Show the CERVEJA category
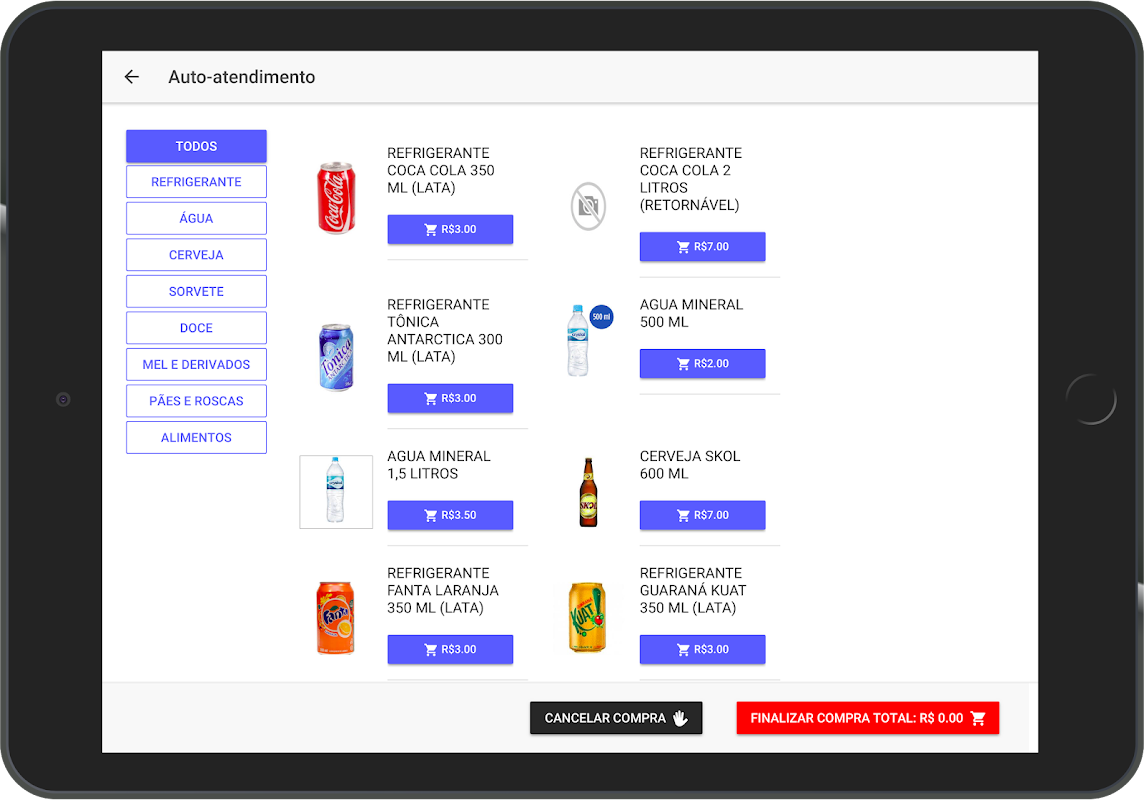 (x=196, y=255)
